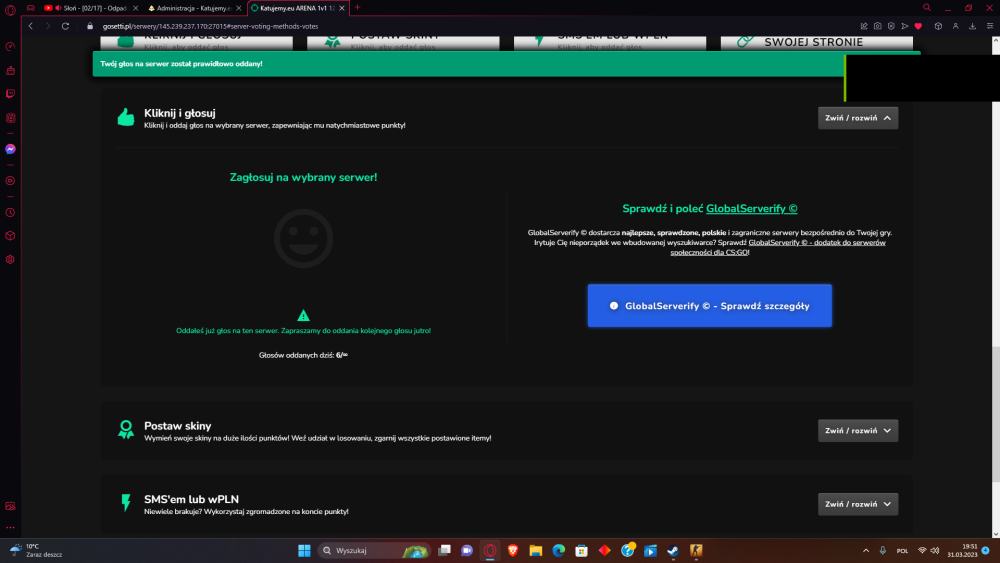Screen dimensions: 1000x563
Task: Open the Player panel in sidebar
Action: 10,181
